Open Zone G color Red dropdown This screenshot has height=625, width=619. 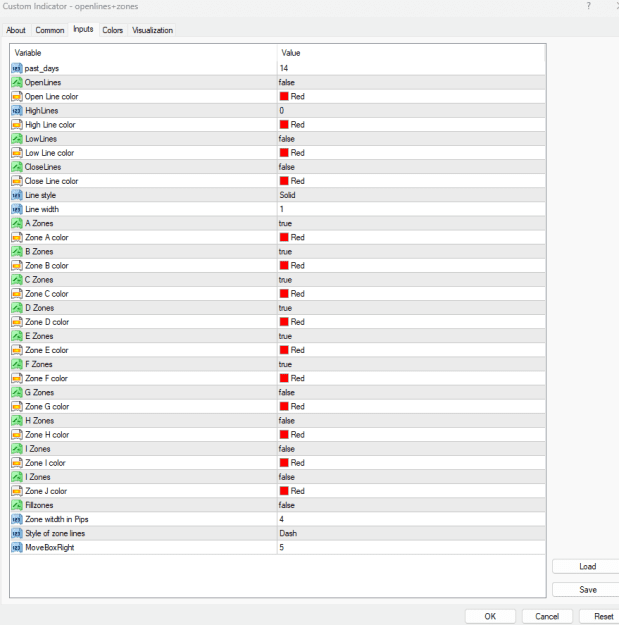coord(411,407)
